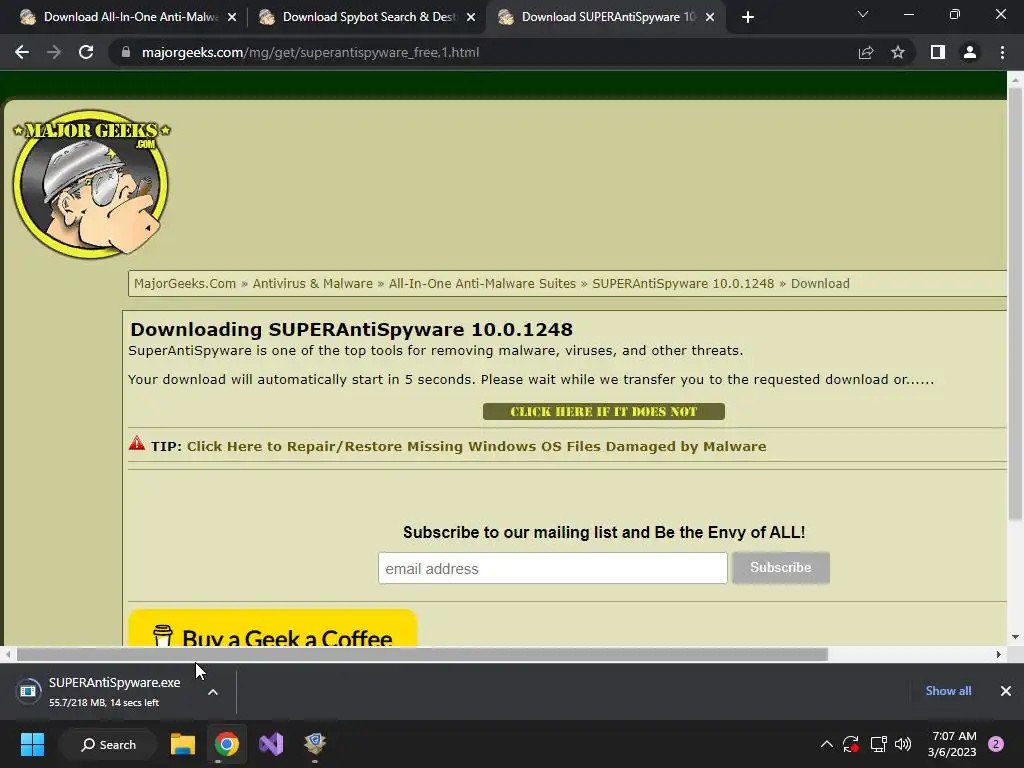1024x768 pixels.
Task: Open the network tray icon
Action: [878, 744]
